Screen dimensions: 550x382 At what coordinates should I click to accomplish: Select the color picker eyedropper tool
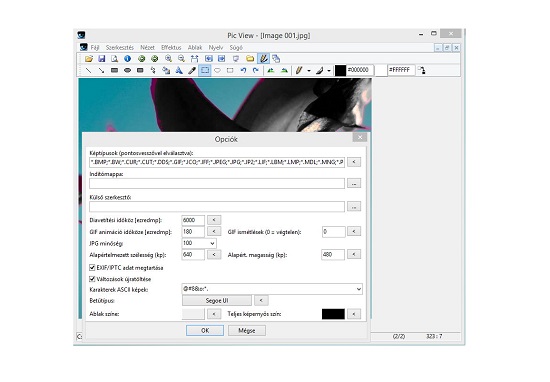192,71
